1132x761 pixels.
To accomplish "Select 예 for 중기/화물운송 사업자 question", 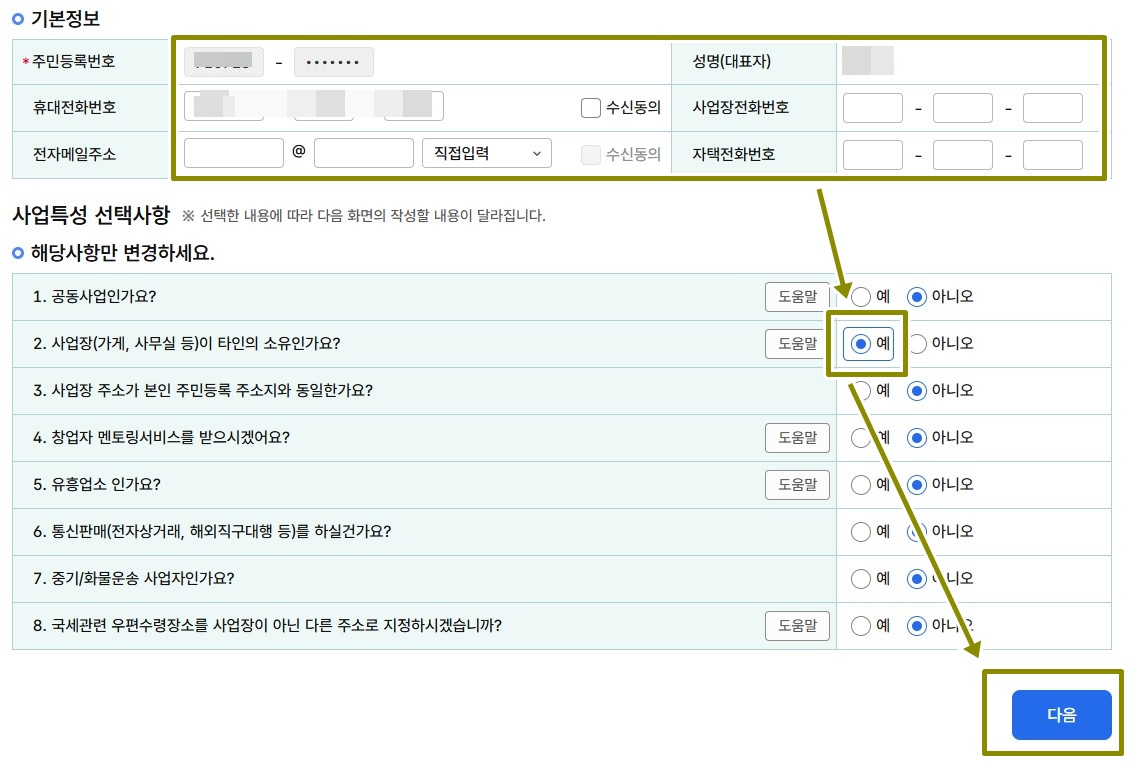I will pyautogui.click(x=861, y=578).
